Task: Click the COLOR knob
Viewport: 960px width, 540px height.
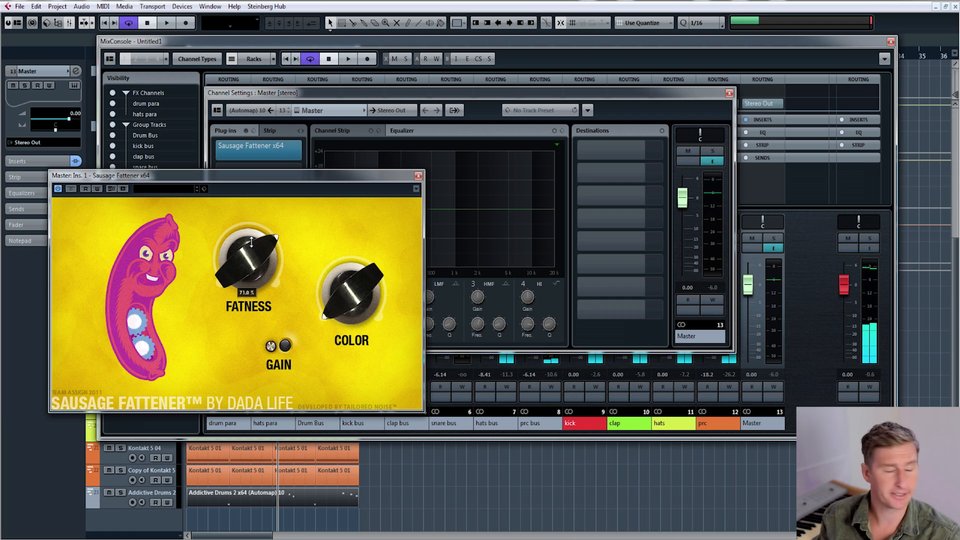Action: [351, 293]
